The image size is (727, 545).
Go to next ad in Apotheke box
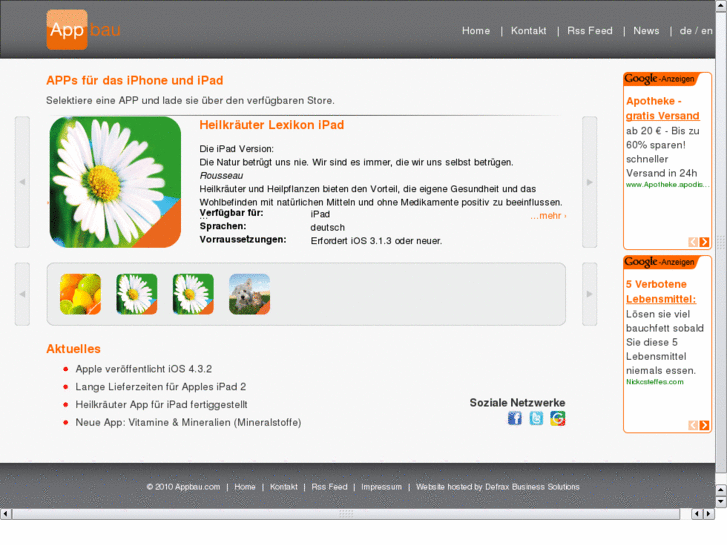click(704, 242)
